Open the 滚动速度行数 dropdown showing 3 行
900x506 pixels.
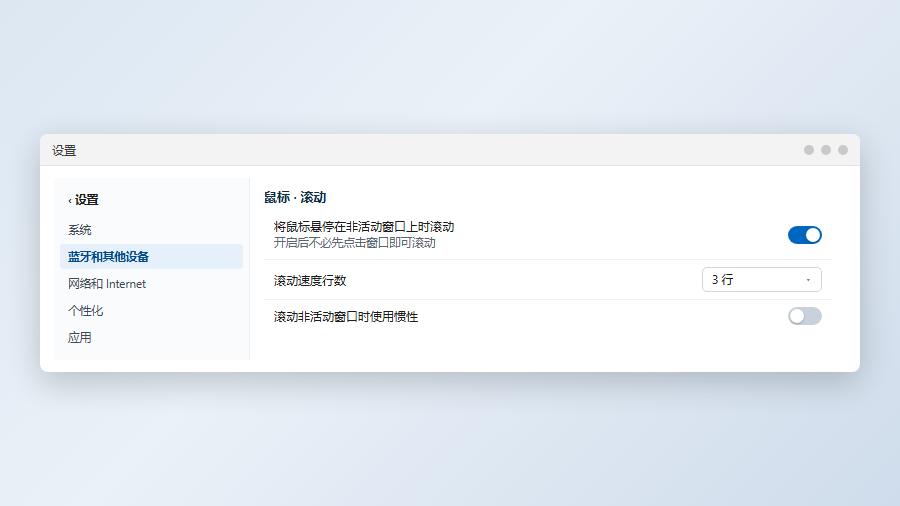[x=762, y=279]
